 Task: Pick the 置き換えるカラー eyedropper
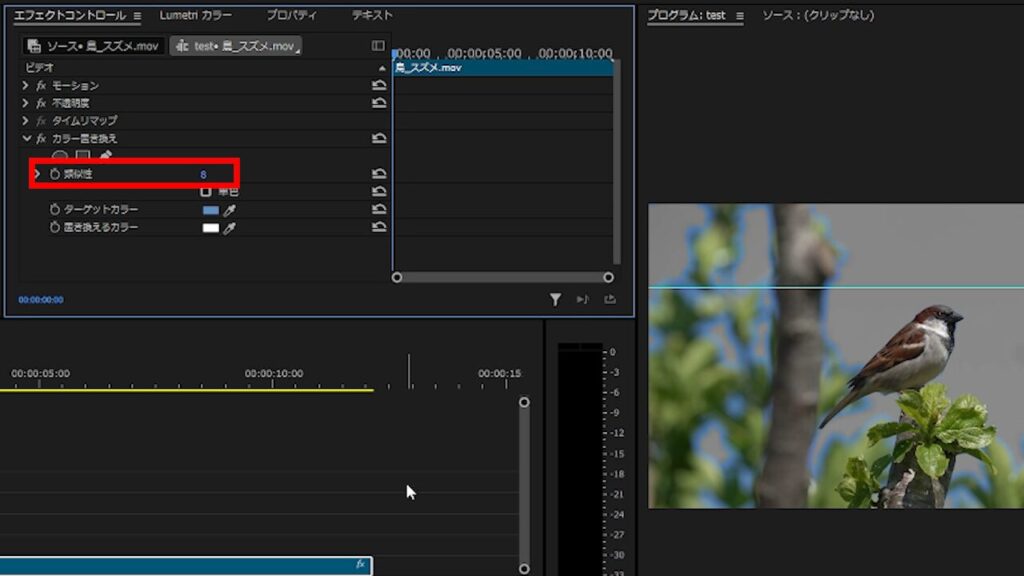229,228
